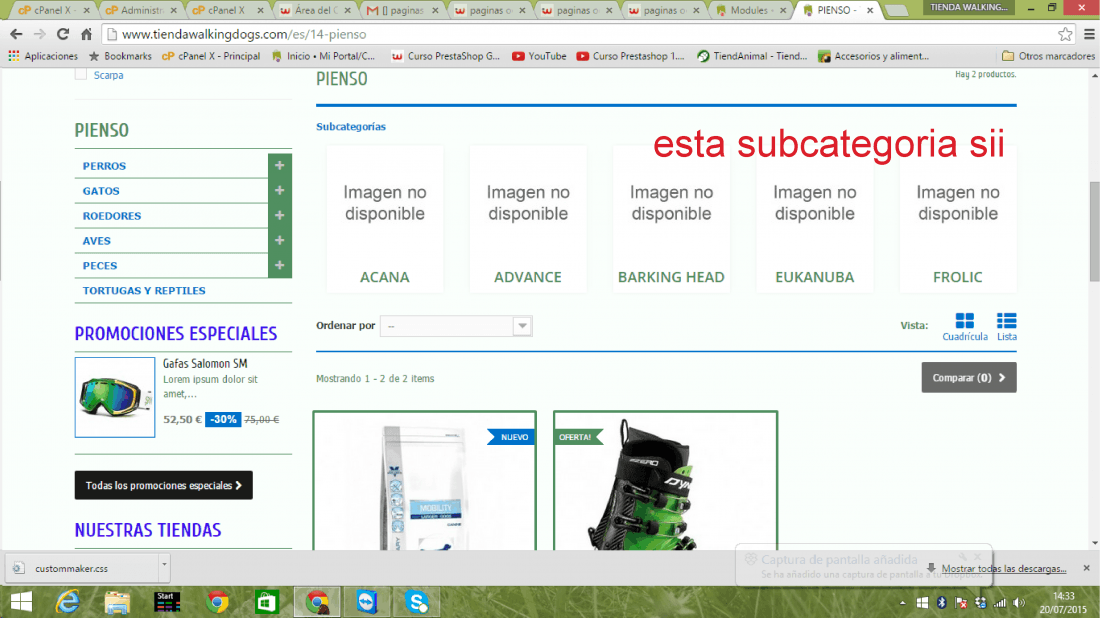Open Otros marcadores folder
1100x618 pixels.
(1048, 56)
